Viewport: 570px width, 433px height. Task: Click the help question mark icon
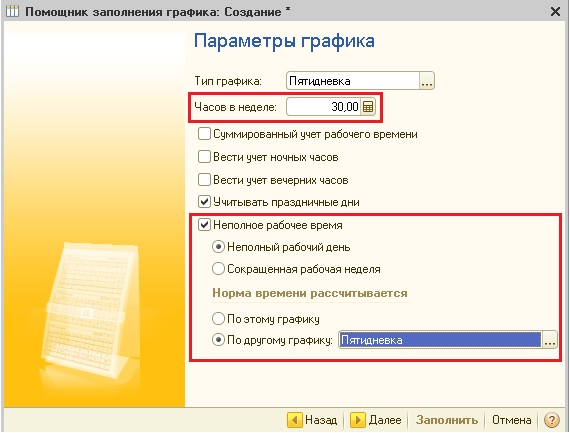point(551,420)
